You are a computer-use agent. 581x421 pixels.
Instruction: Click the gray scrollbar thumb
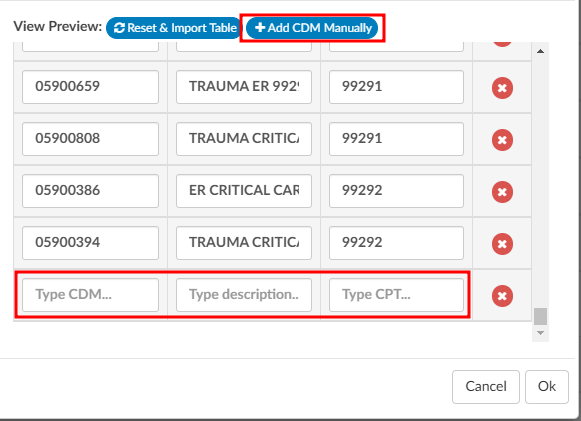click(x=540, y=316)
